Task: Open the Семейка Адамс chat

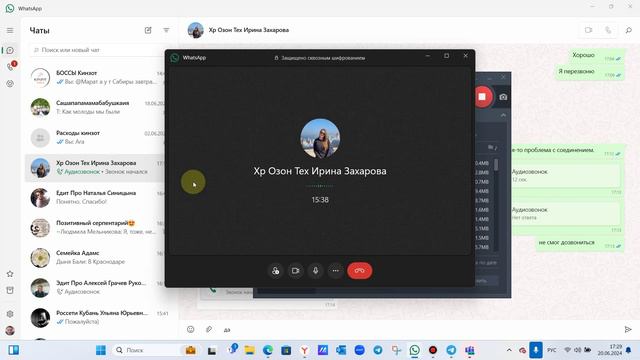Action: [96, 257]
